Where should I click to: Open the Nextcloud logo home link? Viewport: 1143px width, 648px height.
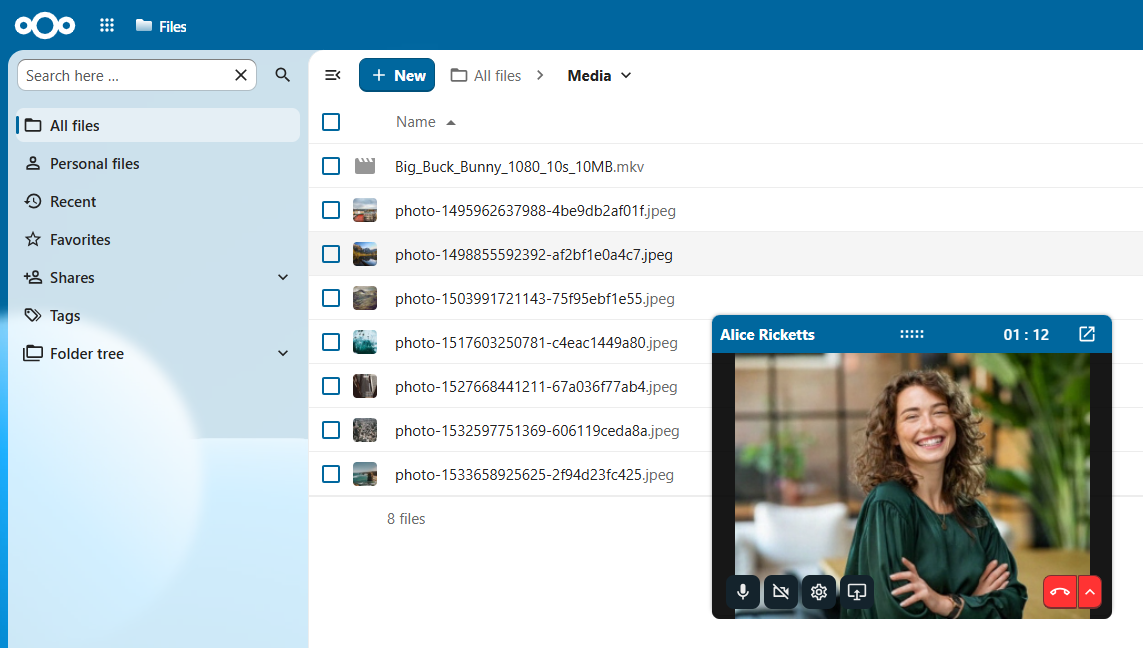[44, 26]
